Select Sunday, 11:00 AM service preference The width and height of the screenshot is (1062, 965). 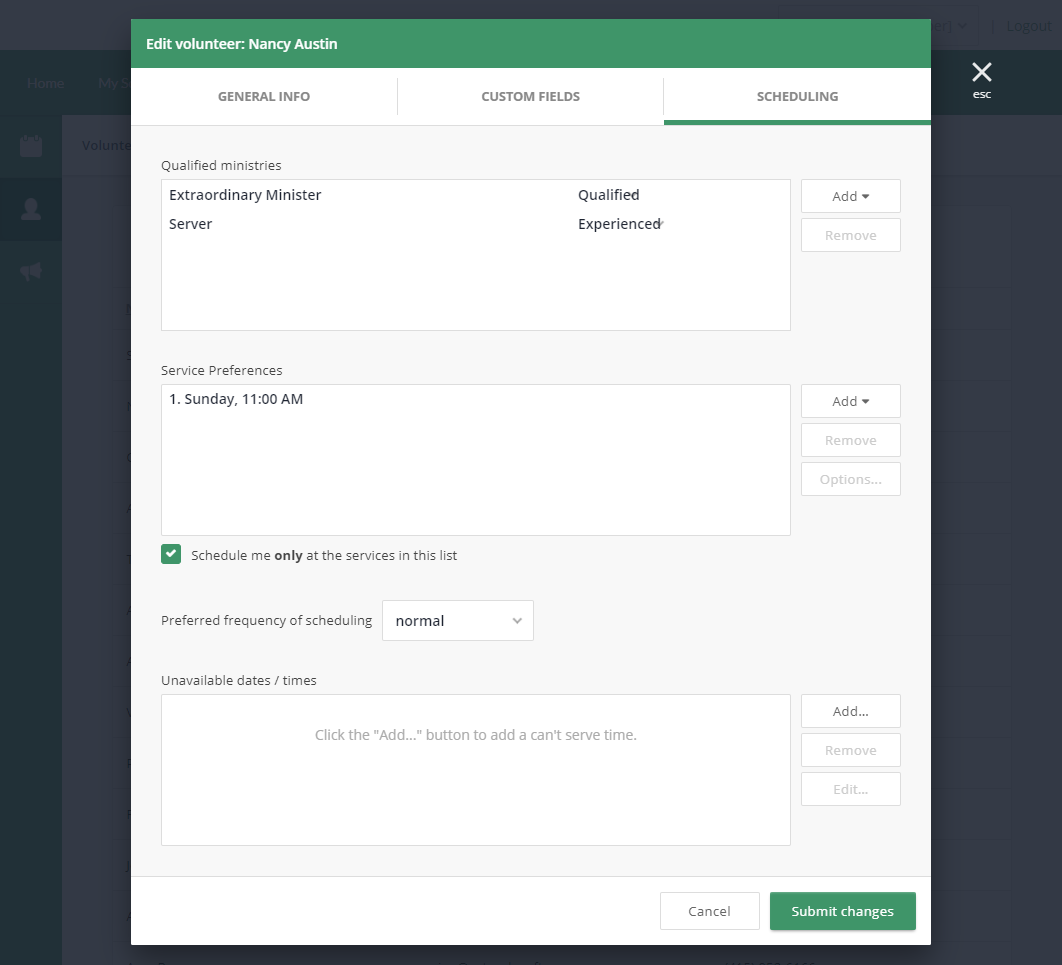pyautogui.click(x=236, y=399)
